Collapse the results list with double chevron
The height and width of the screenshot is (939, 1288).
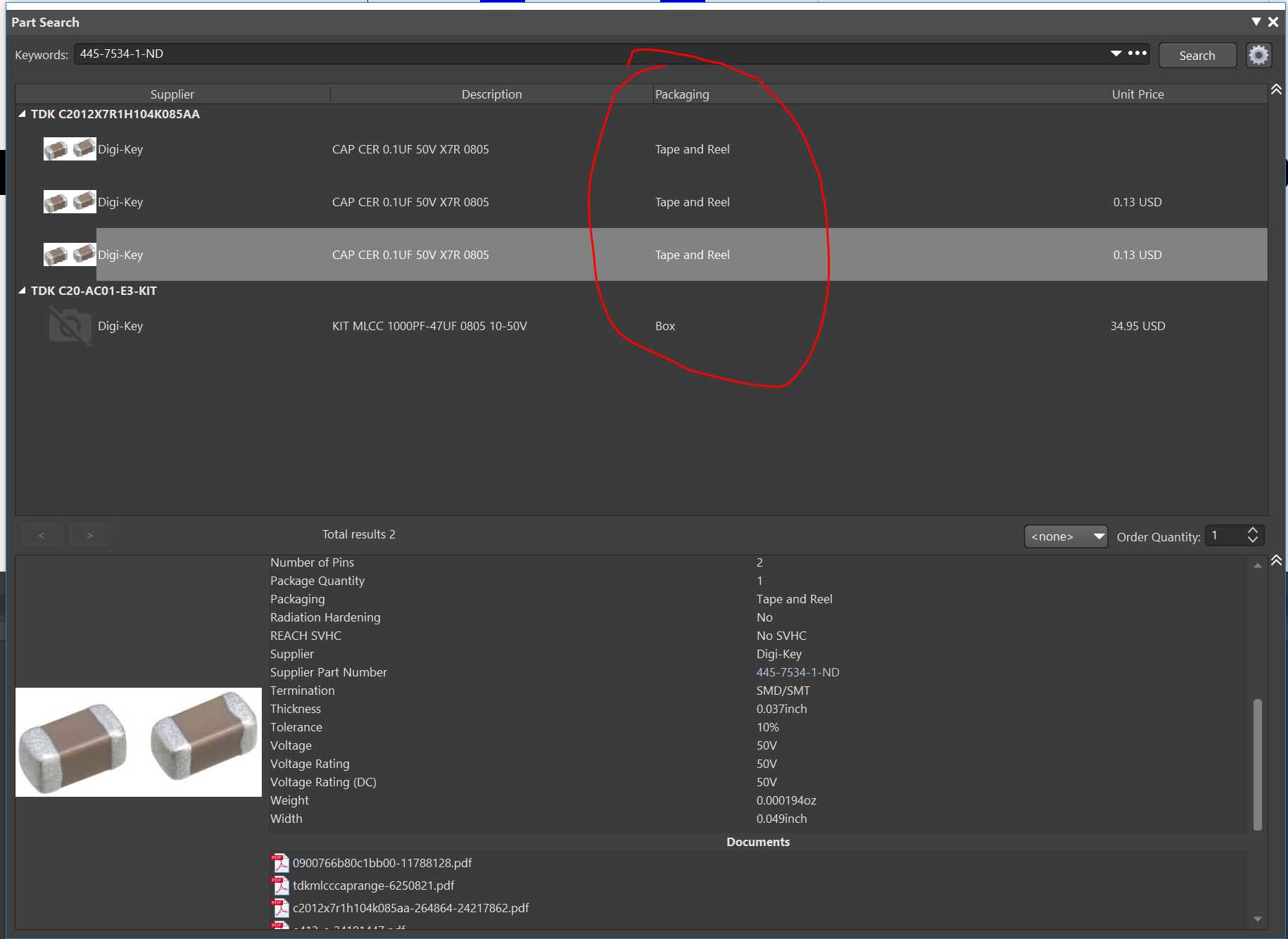click(x=1276, y=89)
